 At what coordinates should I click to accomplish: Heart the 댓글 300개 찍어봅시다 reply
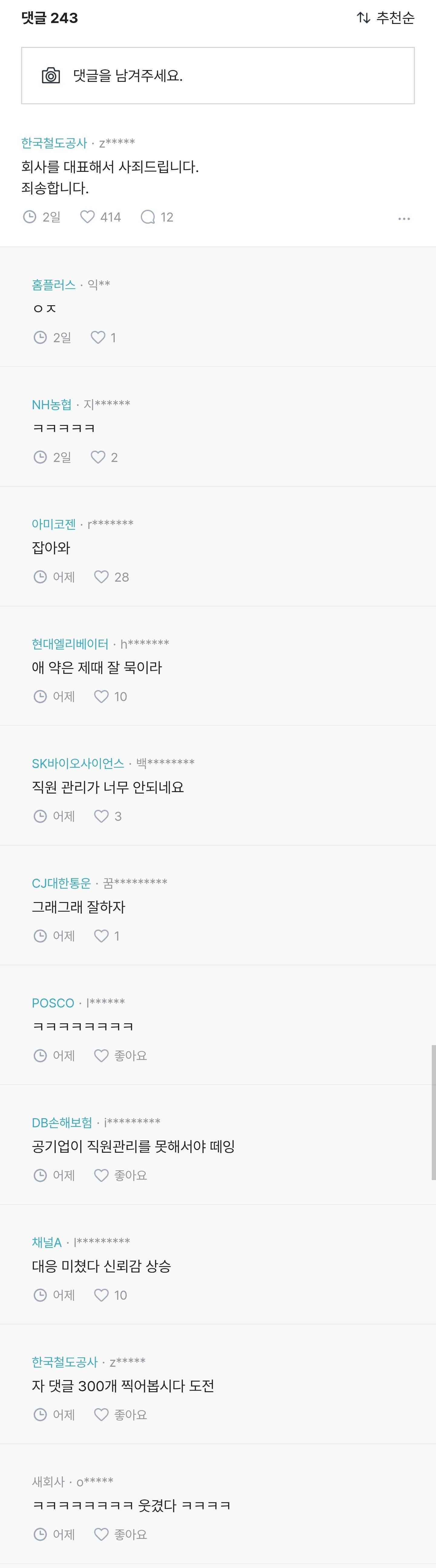tap(101, 1414)
